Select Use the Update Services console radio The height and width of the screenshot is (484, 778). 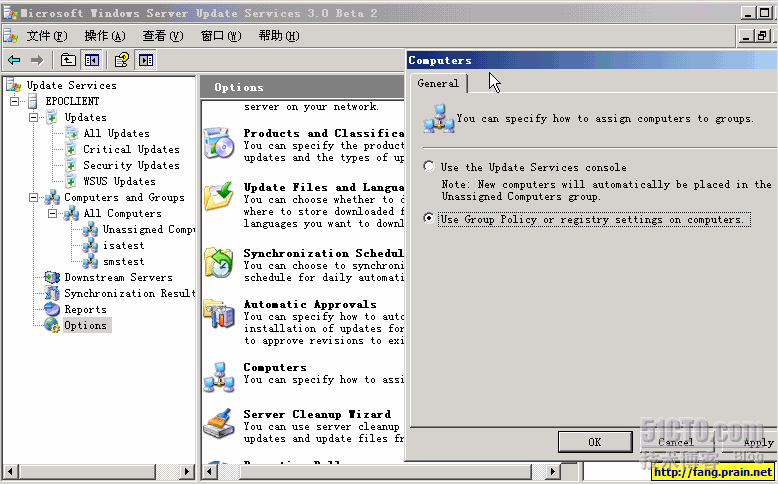click(x=429, y=166)
